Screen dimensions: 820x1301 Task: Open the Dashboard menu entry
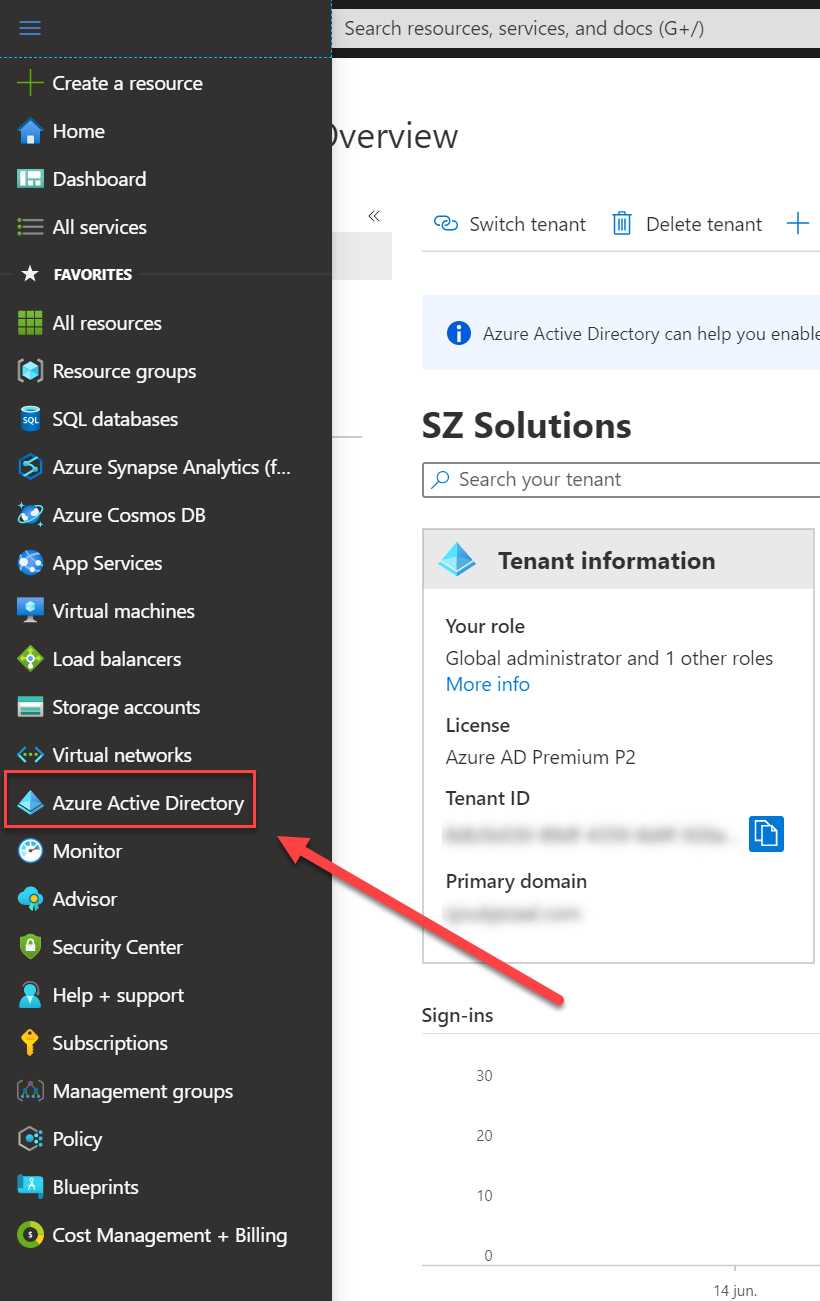pyautogui.click(x=98, y=179)
